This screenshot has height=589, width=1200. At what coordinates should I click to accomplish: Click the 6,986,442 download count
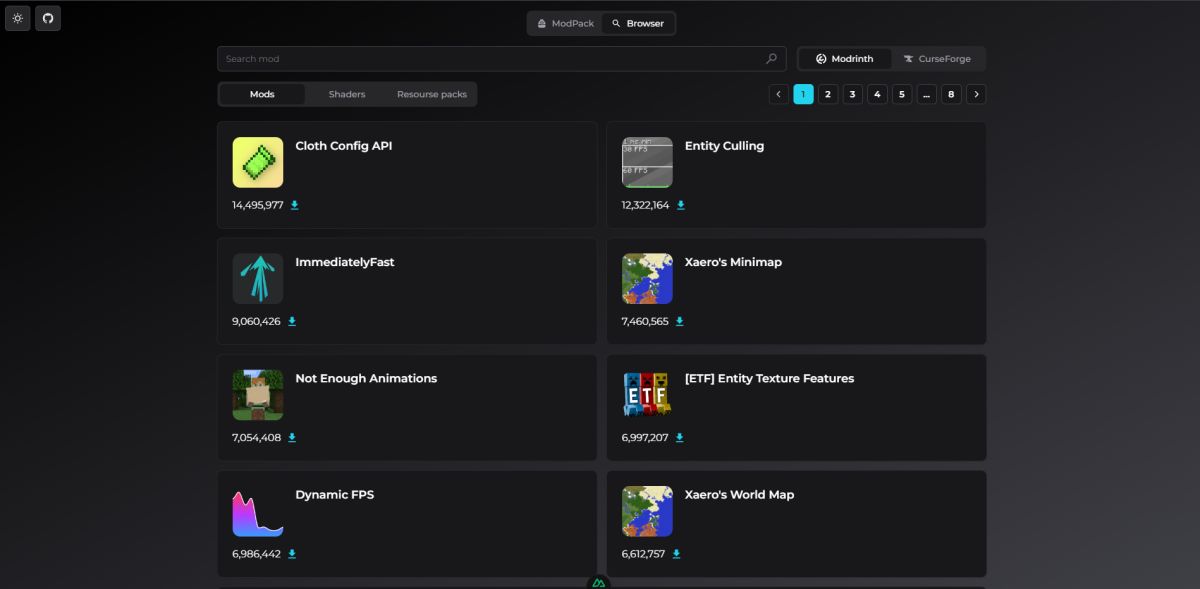(x=256, y=553)
